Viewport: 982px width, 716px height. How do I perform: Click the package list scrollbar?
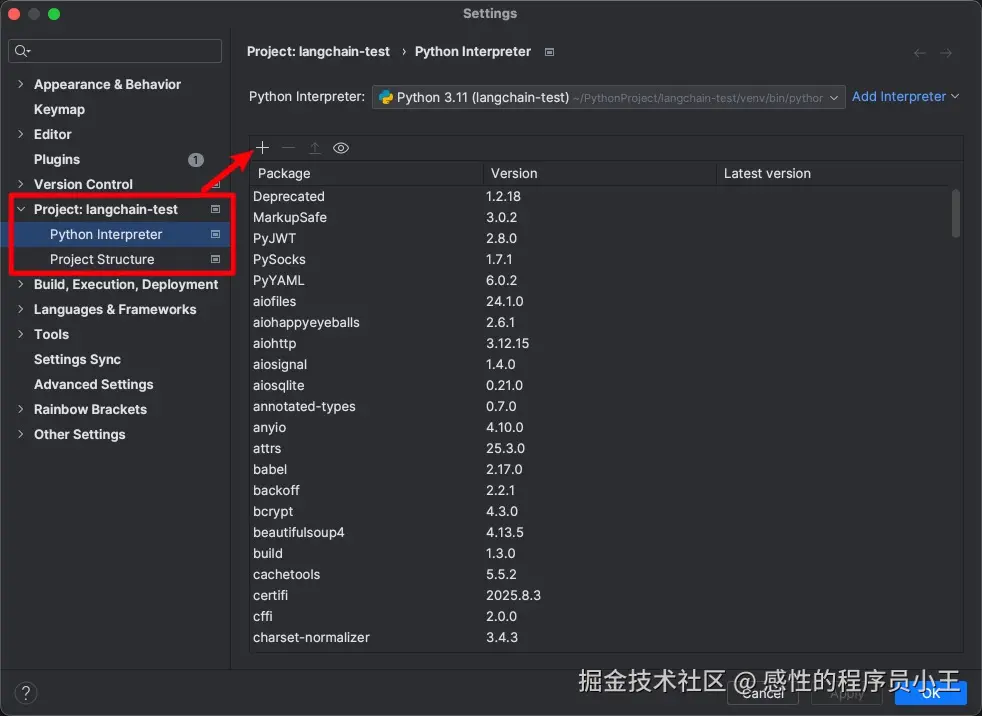tap(956, 214)
